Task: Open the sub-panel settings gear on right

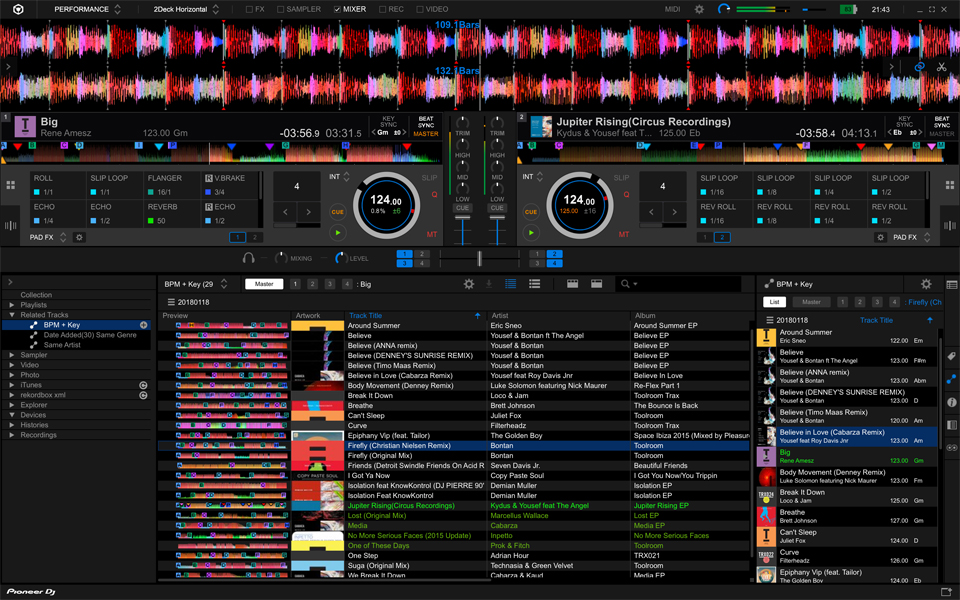Action: tap(926, 283)
